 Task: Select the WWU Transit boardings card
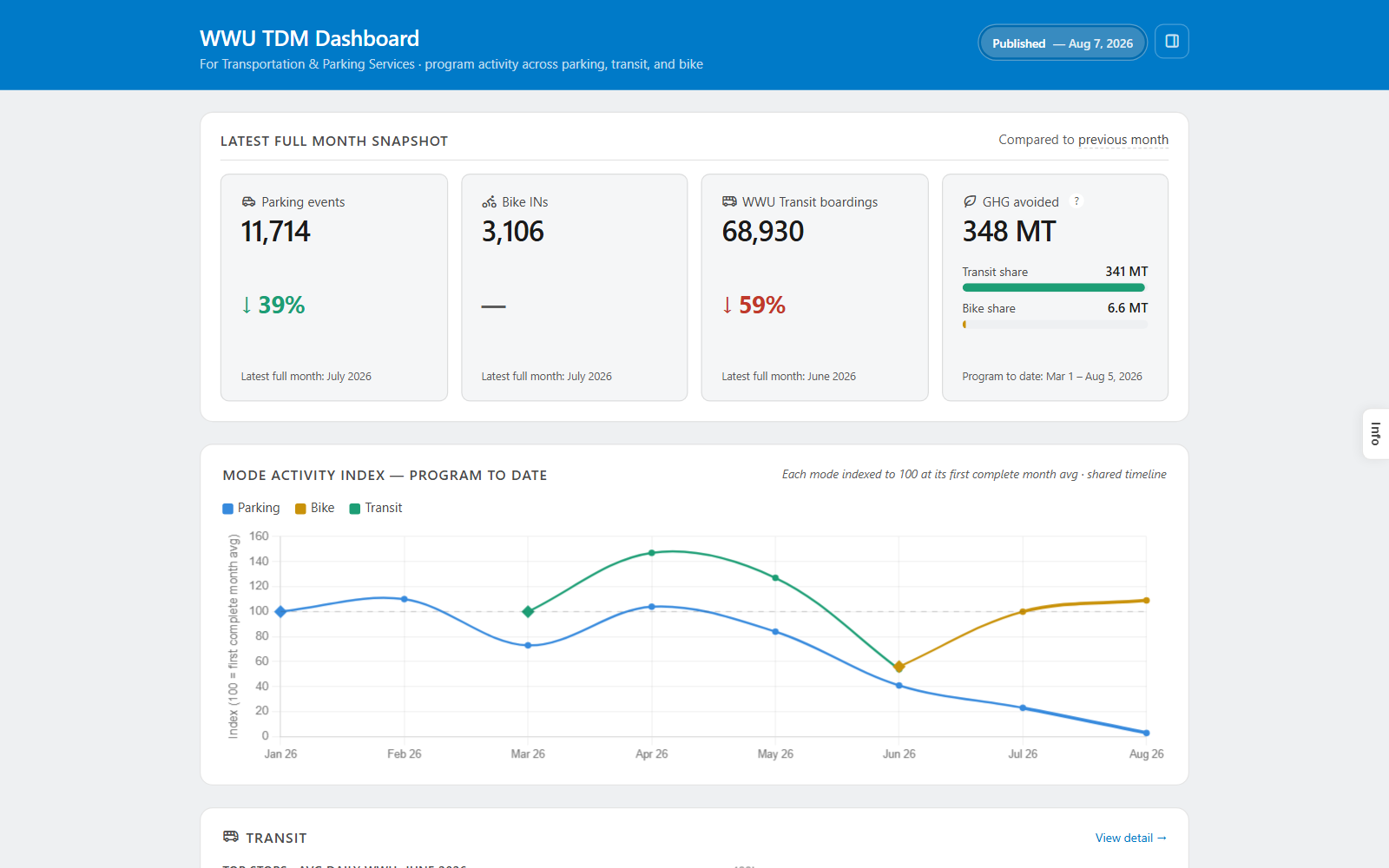(814, 287)
